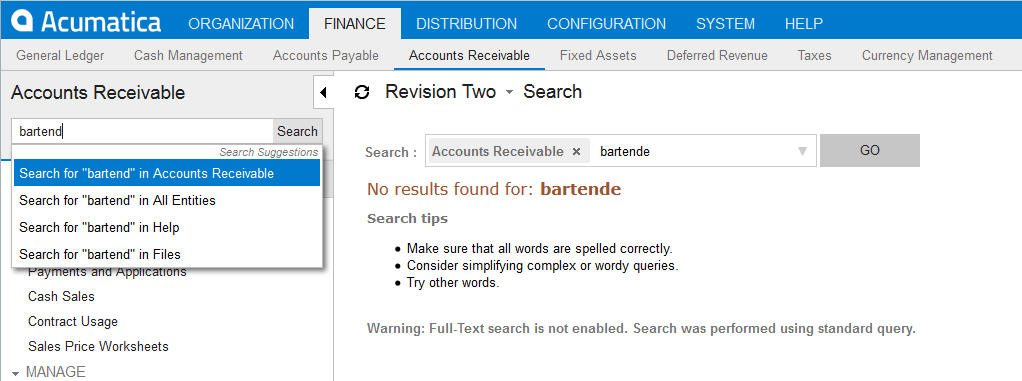
Task: Open the ORGANIZATION menu
Action: coord(241,24)
